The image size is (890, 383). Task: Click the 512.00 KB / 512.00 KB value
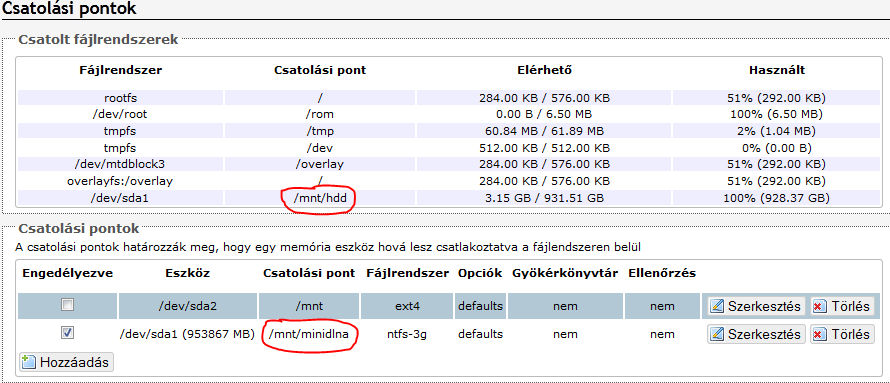coord(544,148)
